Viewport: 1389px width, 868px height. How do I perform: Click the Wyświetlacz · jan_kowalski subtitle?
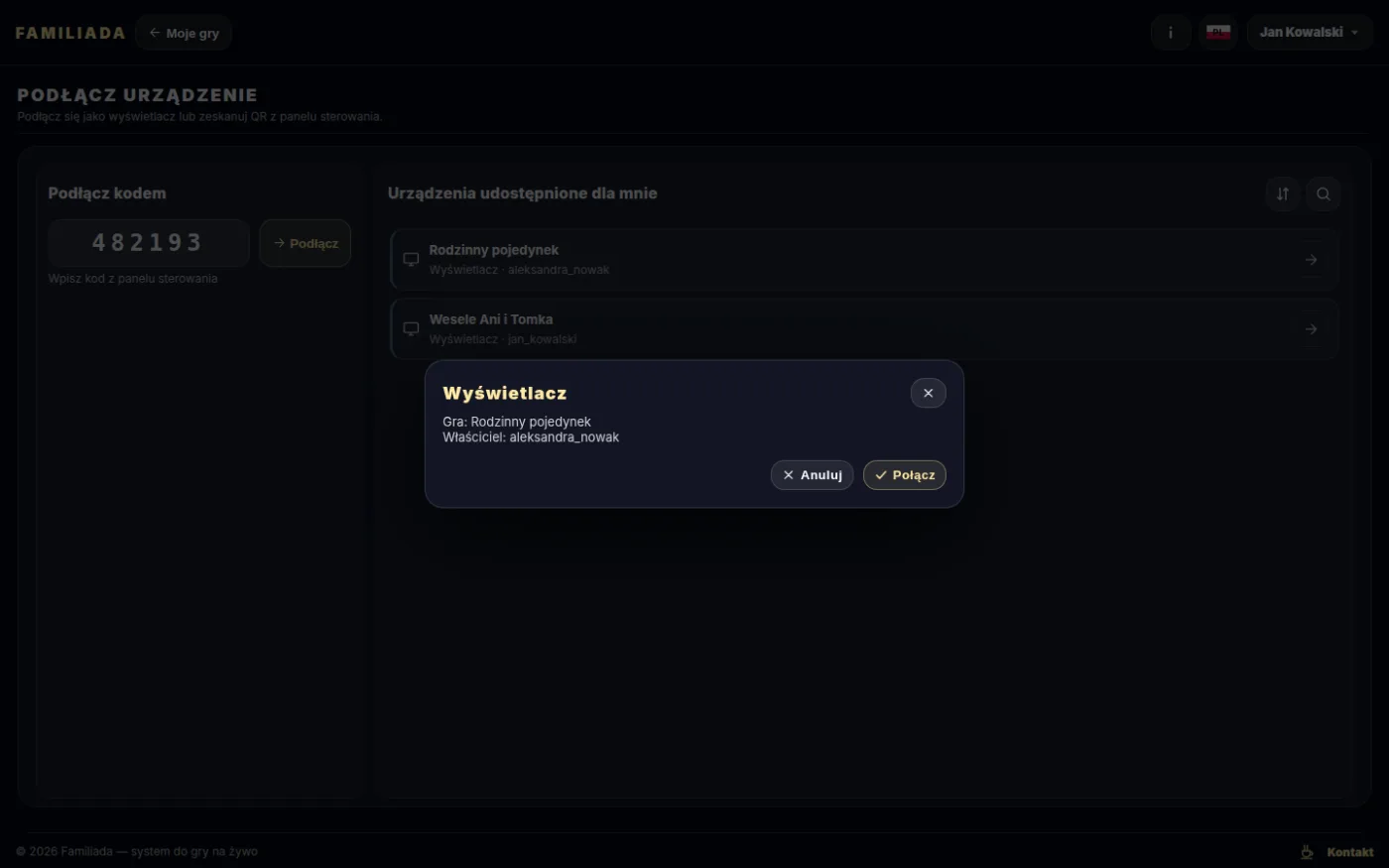pyautogui.click(x=503, y=339)
